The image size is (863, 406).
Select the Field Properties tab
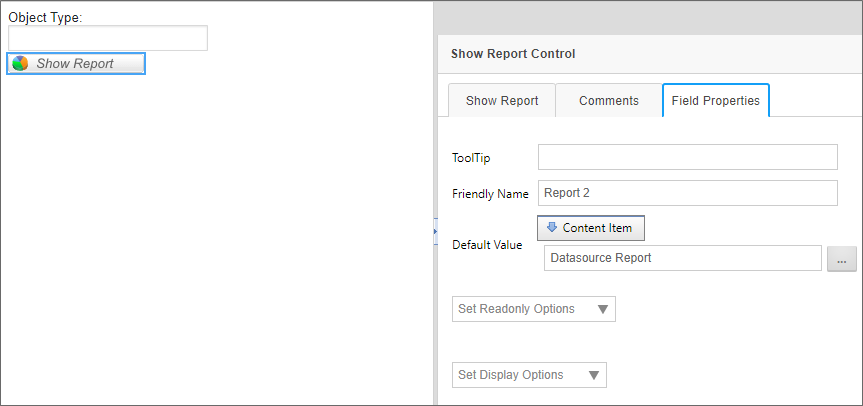click(x=715, y=101)
